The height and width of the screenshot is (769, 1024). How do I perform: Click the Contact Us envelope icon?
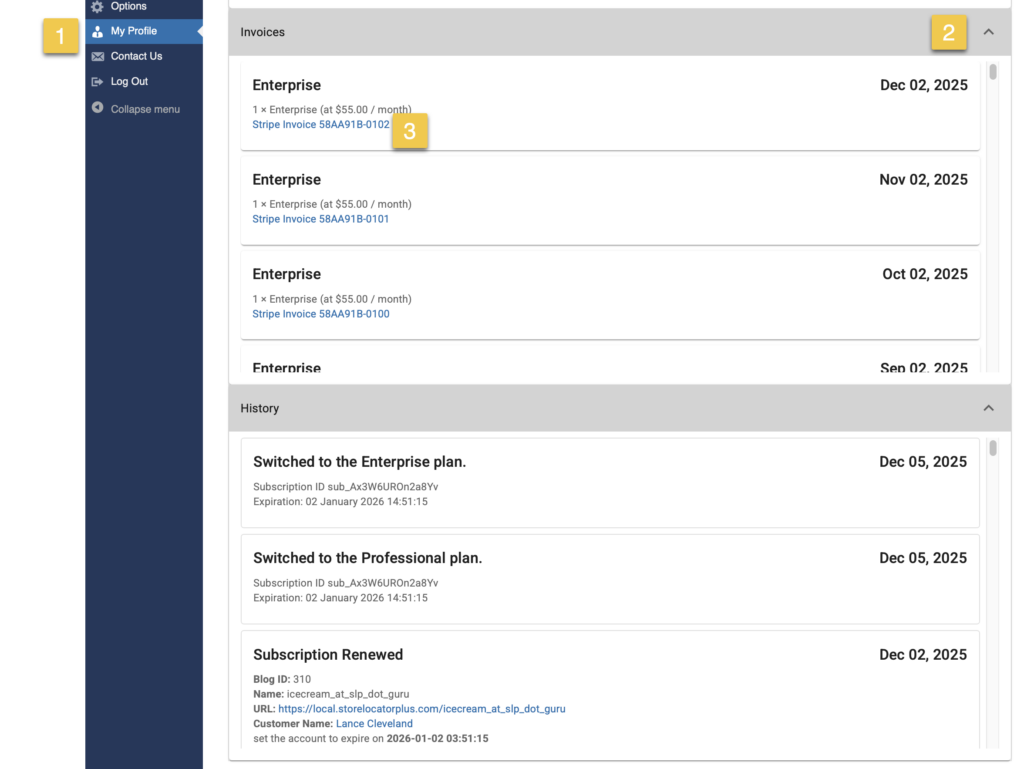point(97,57)
